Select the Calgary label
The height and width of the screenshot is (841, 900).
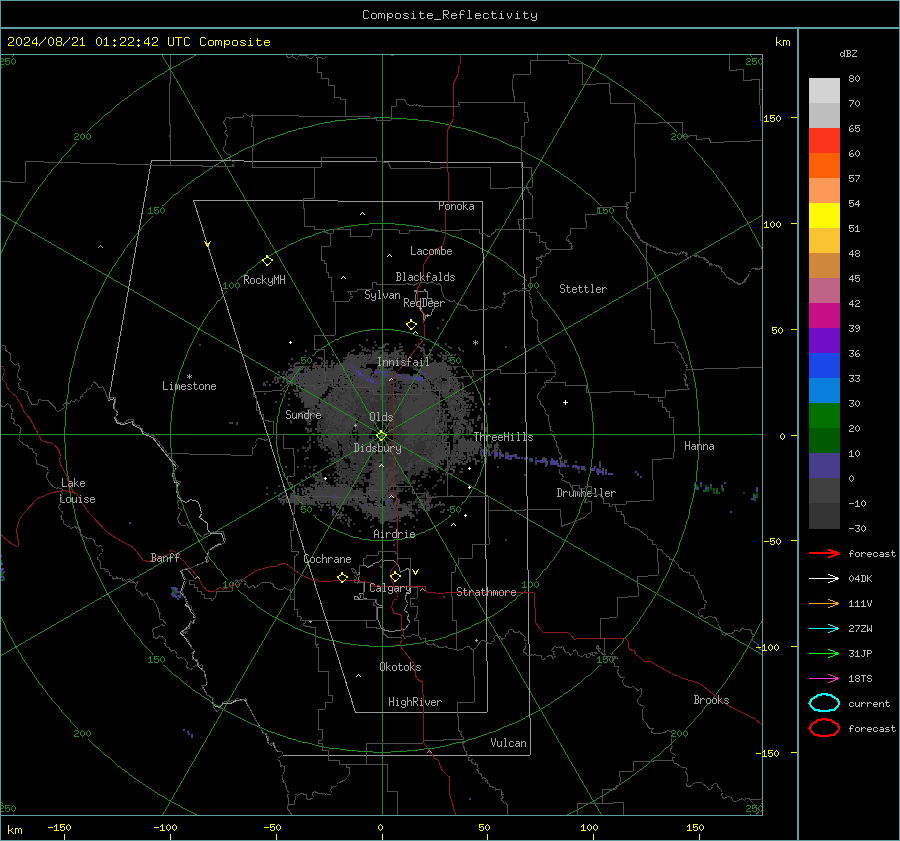pyautogui.click(x=390, y=588)
